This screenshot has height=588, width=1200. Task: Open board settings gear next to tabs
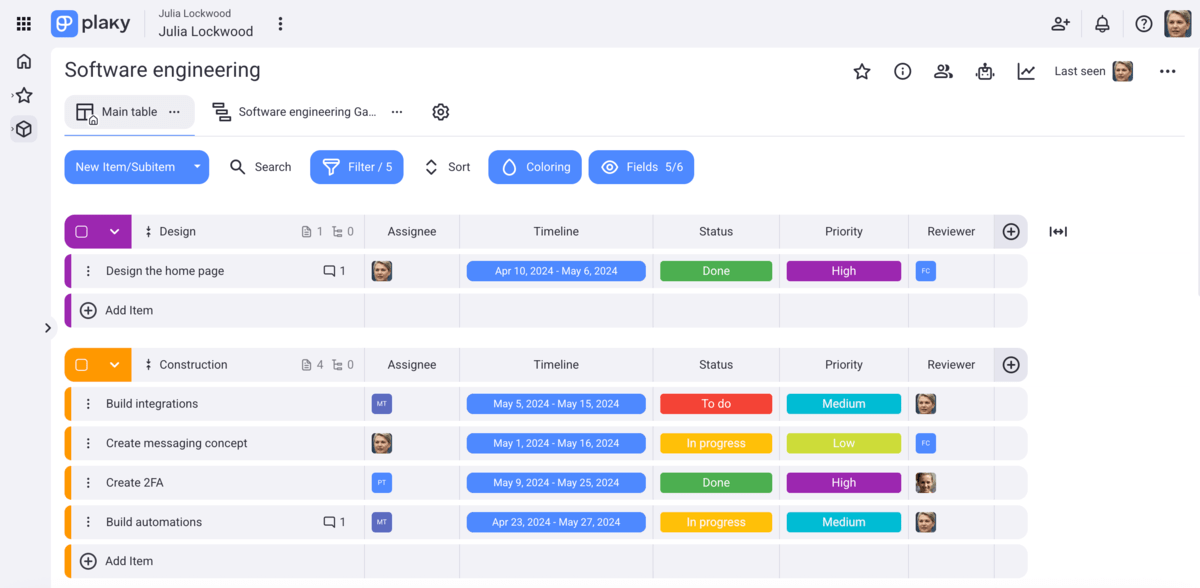[440, 111]
